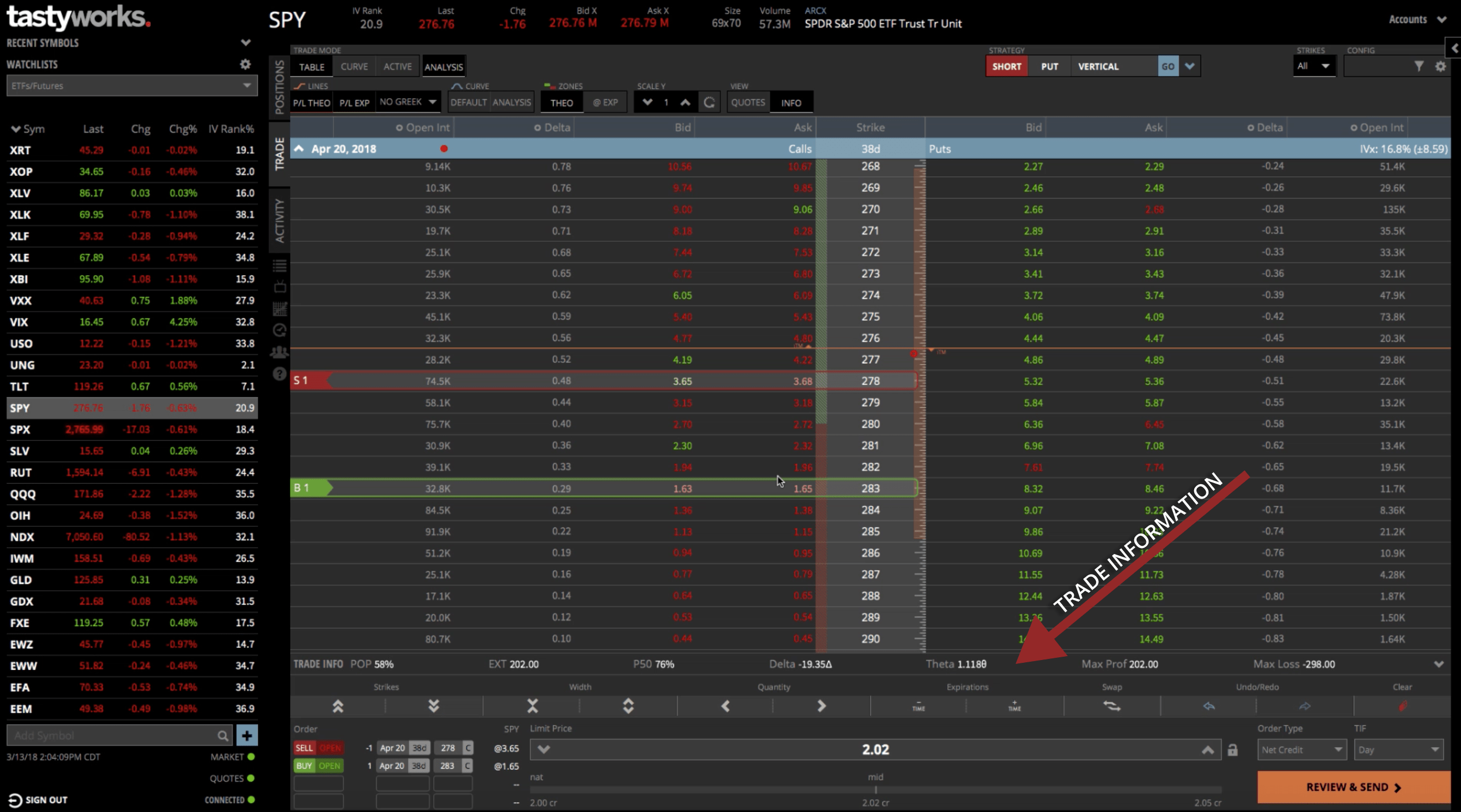Lock the limit price padlock
This screenshot has width=1461, height=812.
tap(1232, 750)
